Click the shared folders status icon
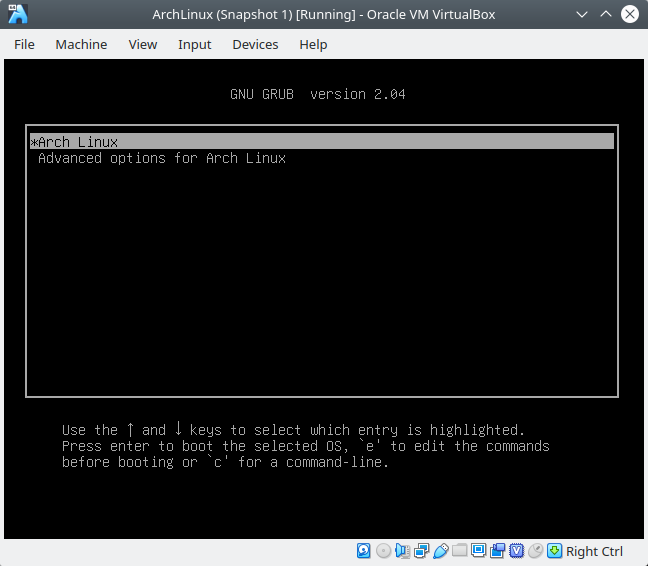648x566 pixels. tap(460, 551)
